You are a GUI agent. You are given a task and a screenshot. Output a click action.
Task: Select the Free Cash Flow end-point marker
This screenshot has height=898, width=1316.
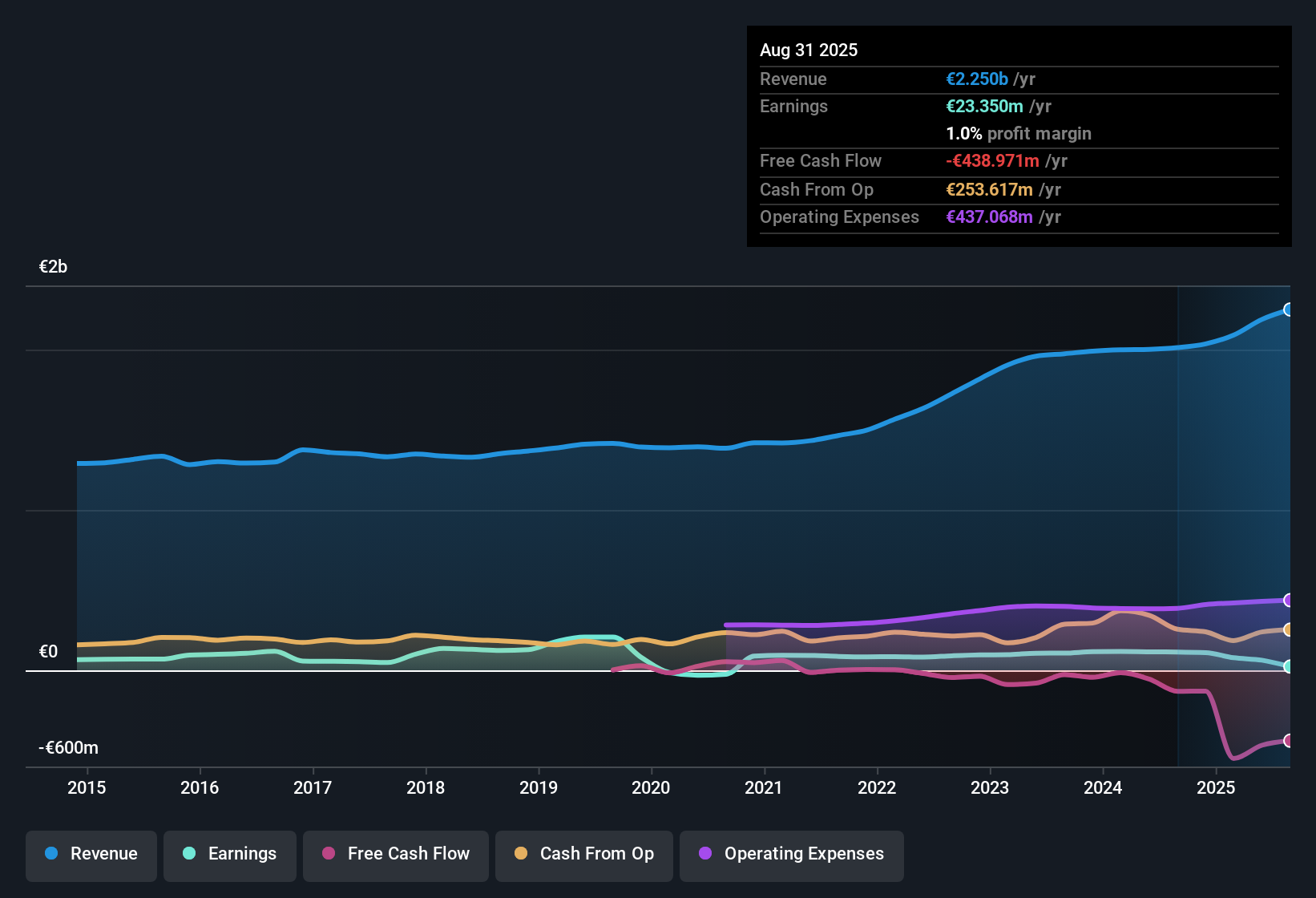1289,740
